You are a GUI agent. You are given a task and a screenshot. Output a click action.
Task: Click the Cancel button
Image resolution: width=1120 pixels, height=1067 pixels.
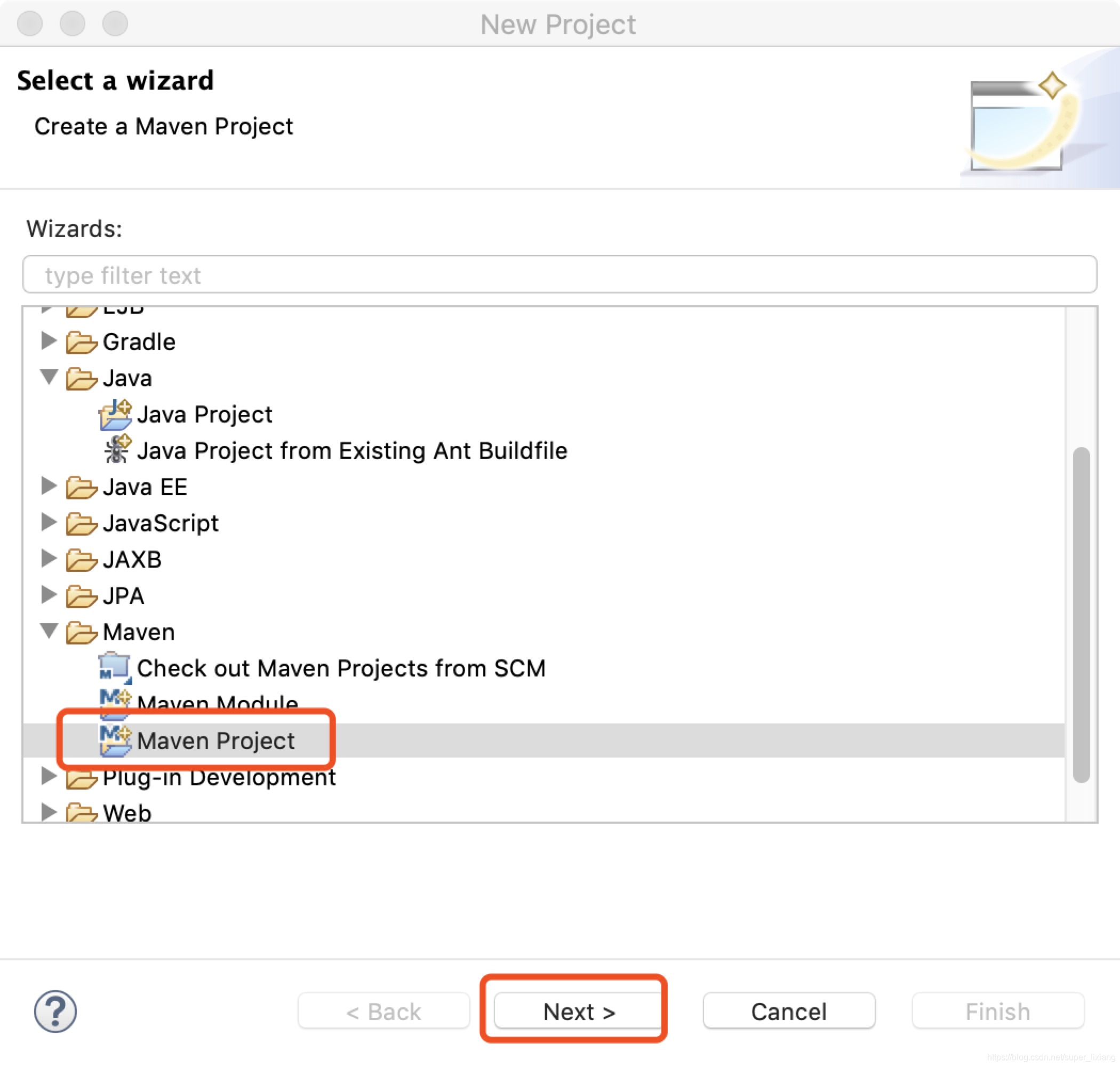coord(789,1012)
